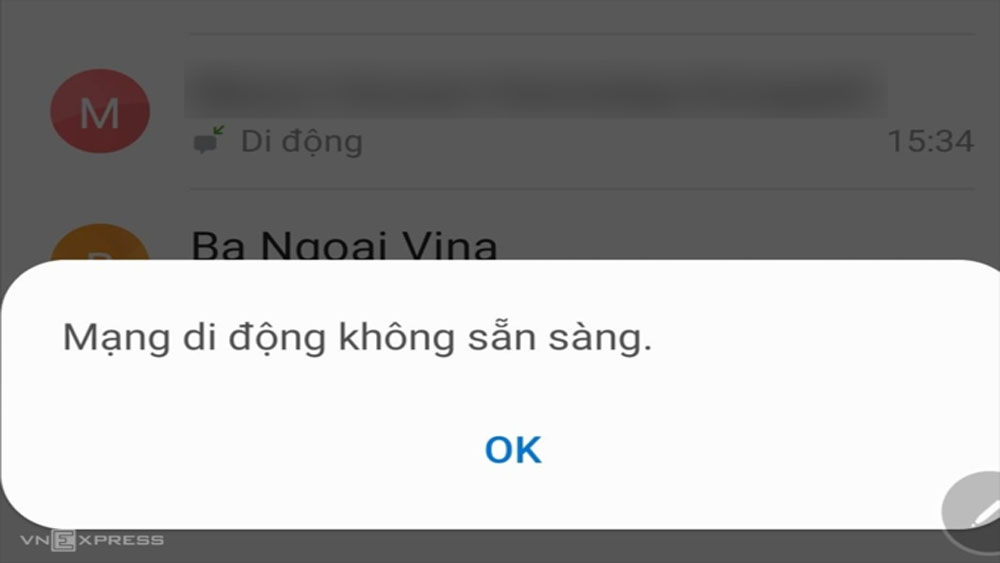The height and width of the screenshot is (563, 1000).
Task: Click the incoming message bubble icon
Action: tap(205, 143)
